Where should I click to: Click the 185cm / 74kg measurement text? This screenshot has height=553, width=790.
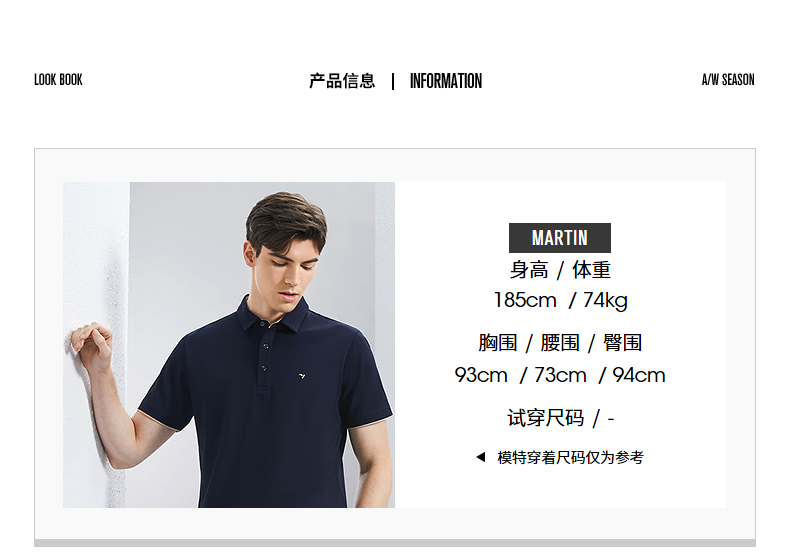560,300
